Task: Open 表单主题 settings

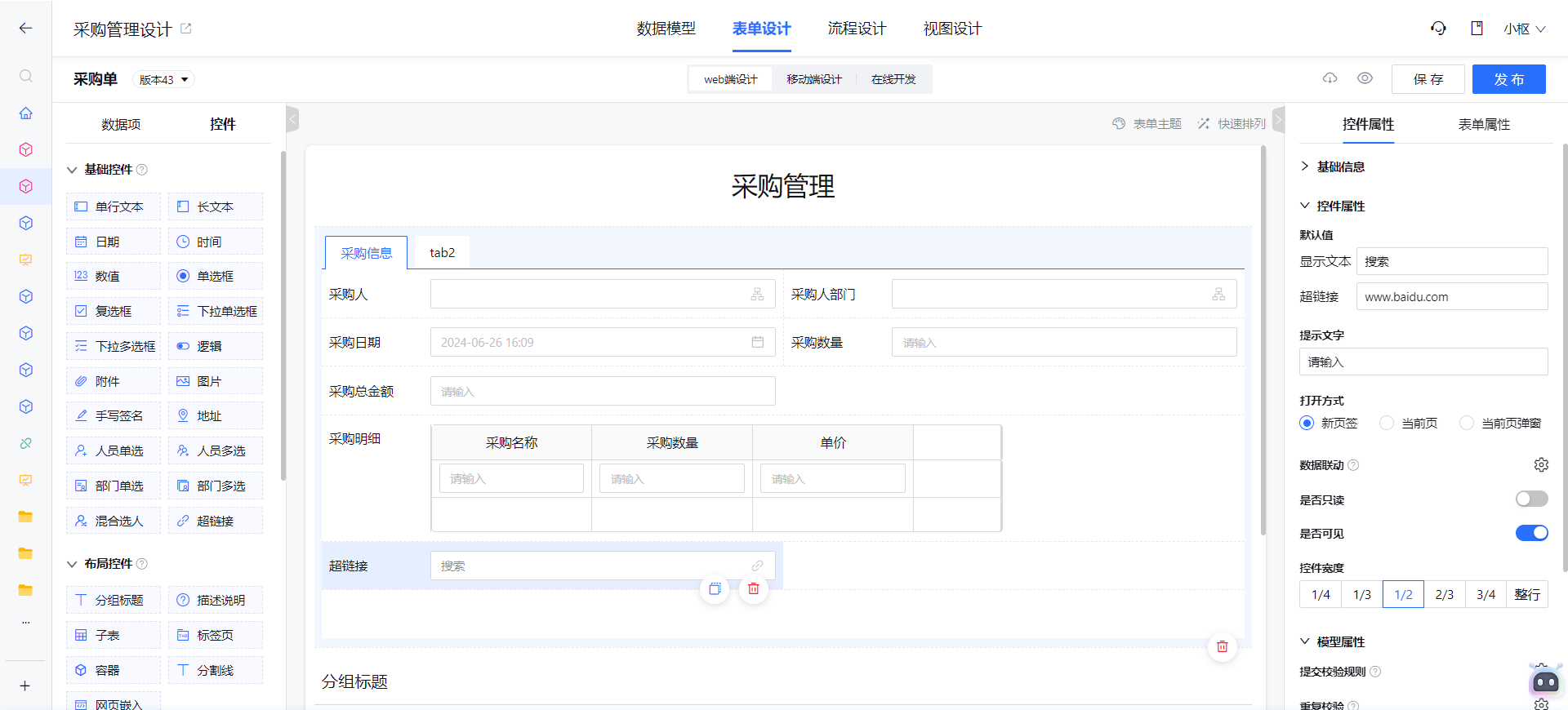Action: pos(1147,123)
